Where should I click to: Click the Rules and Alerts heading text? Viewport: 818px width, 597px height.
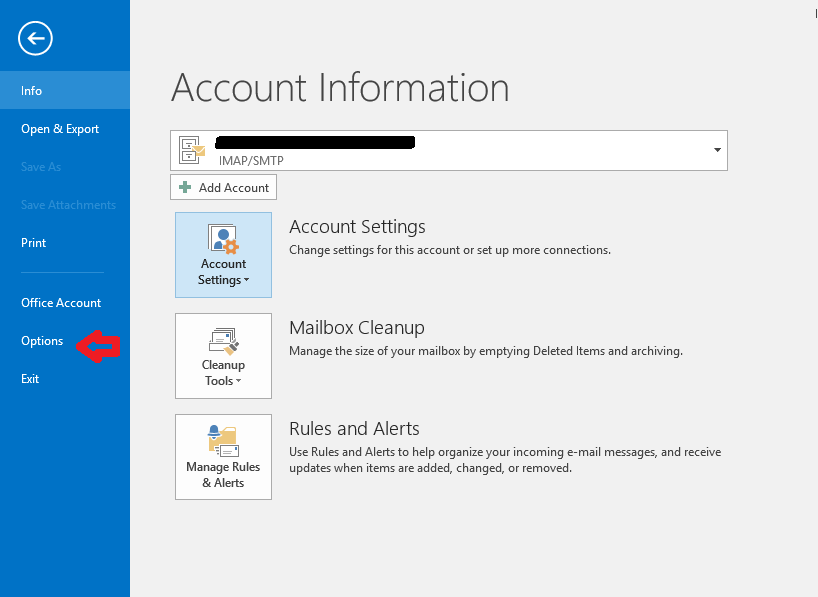[x=354, y=429]
